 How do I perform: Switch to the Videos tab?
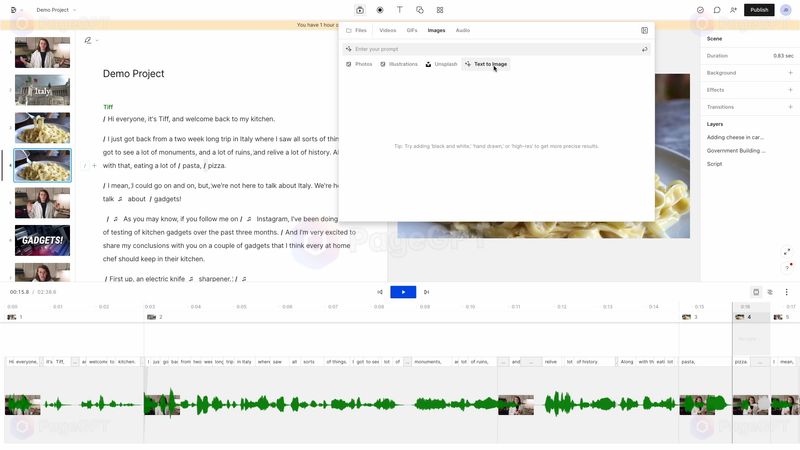388,30
